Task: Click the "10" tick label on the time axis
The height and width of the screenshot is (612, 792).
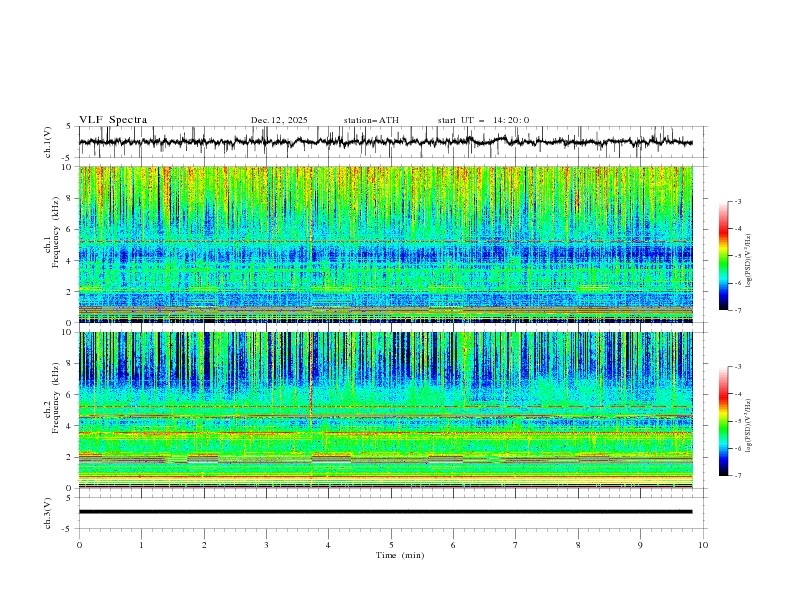Action: tap(703, 545)
